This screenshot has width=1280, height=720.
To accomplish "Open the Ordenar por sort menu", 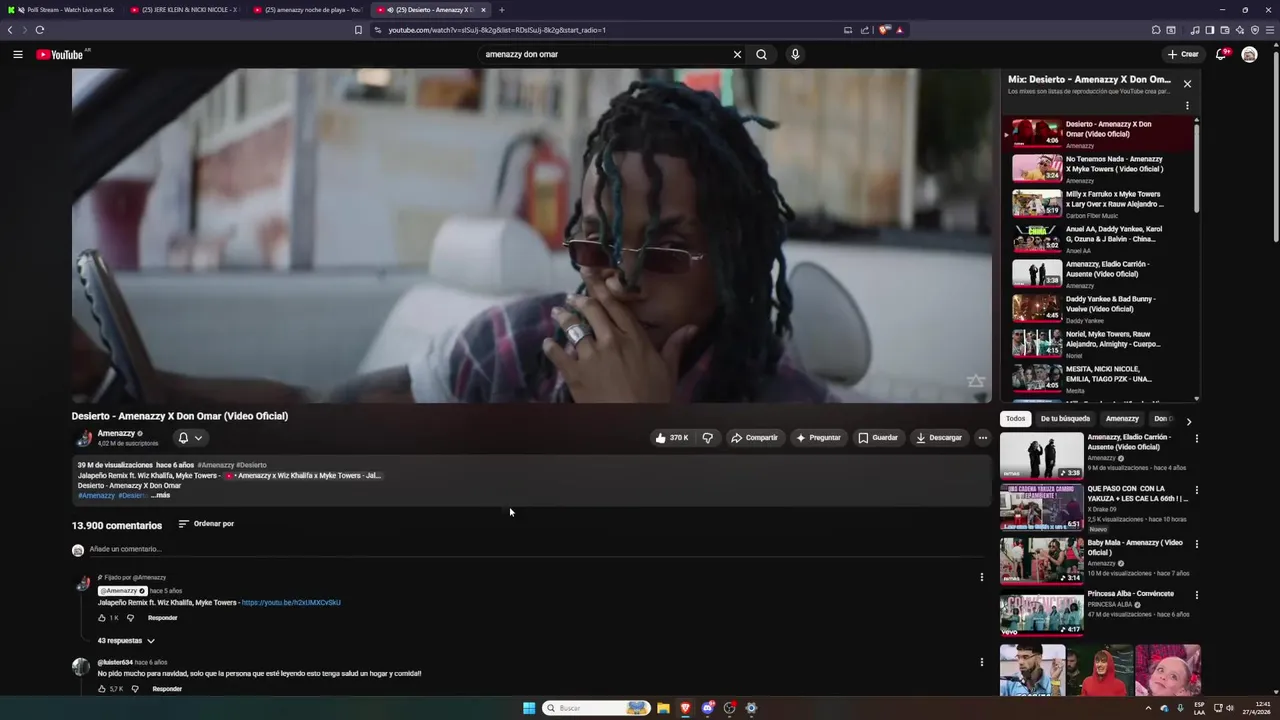I will click(206, 524).
